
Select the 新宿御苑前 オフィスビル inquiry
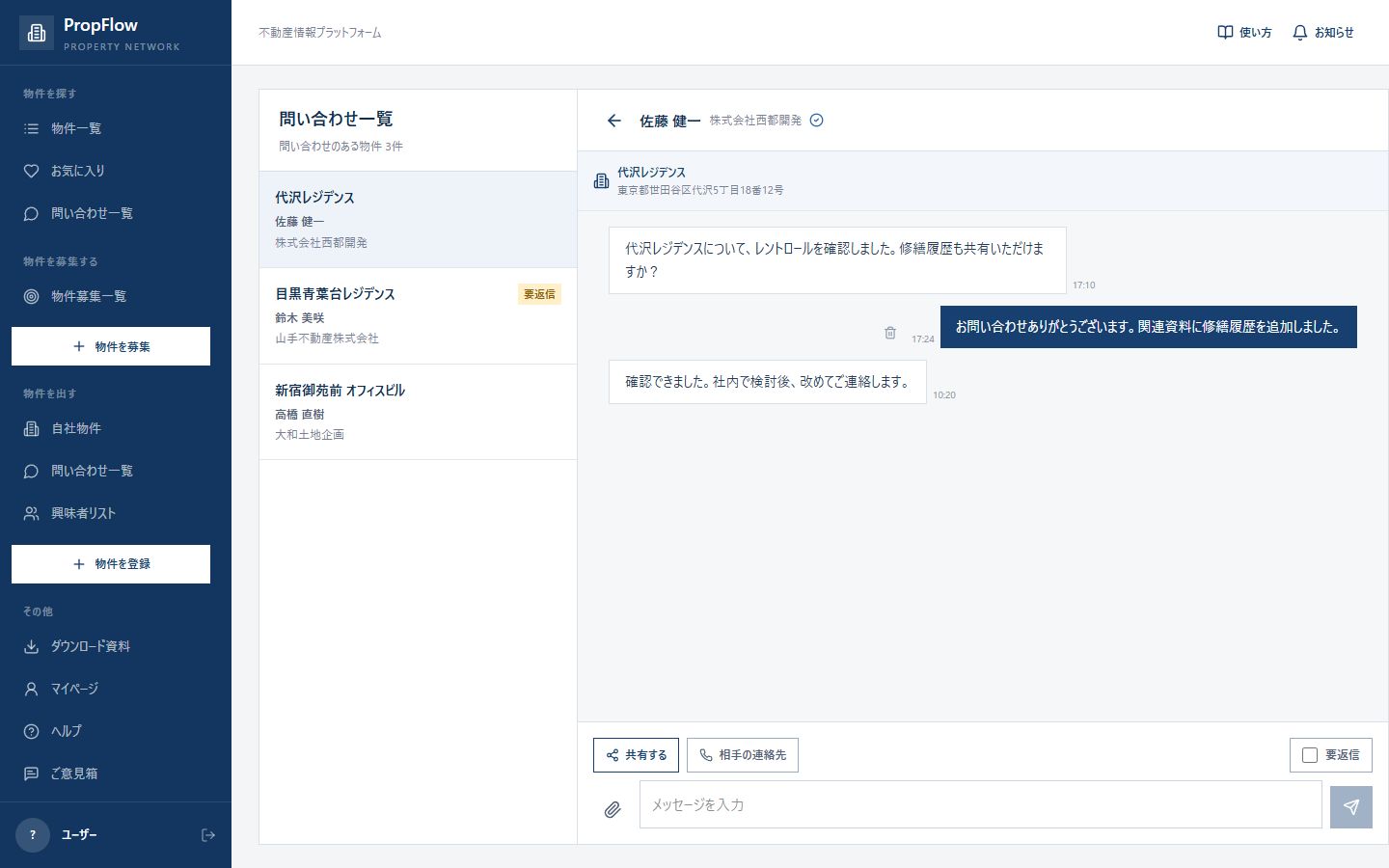tap(418, 412)
